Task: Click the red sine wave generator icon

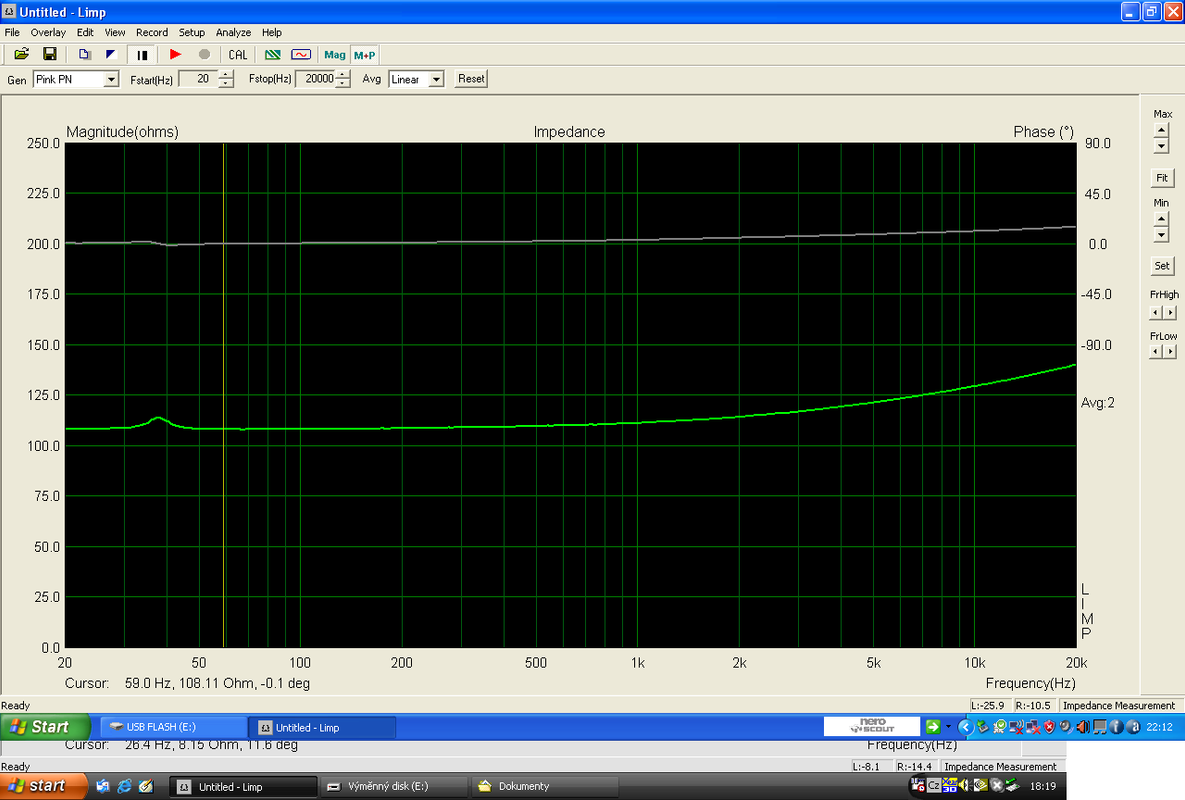Action: (x=301, y=54)
